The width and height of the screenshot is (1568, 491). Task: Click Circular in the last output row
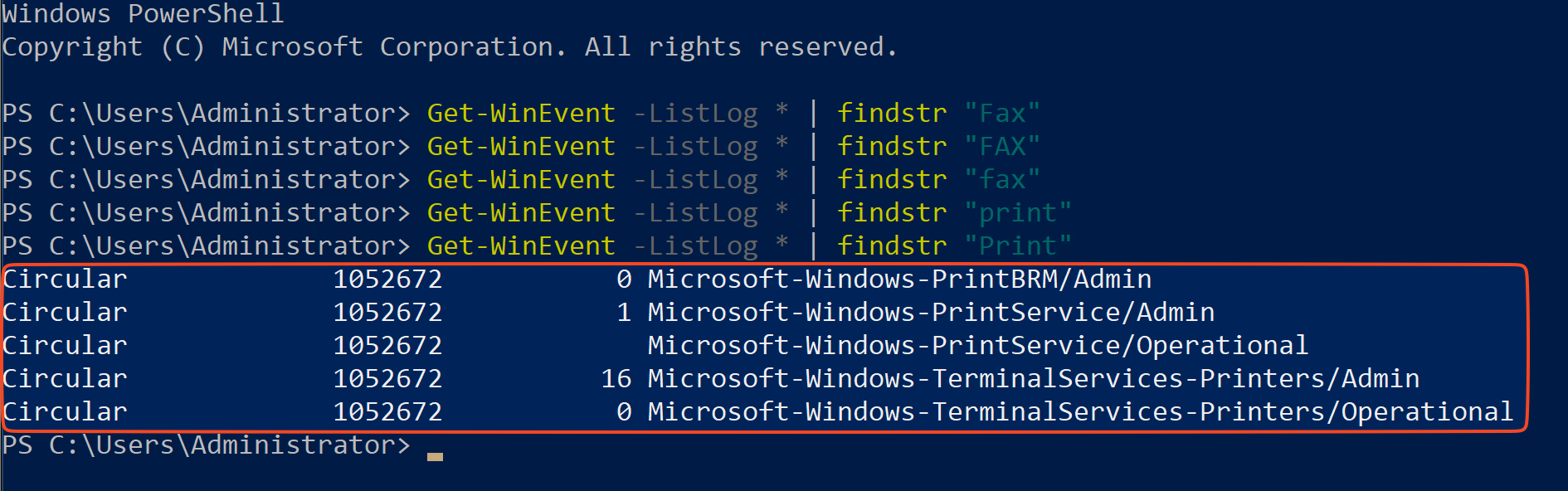[x=65, y=412]
